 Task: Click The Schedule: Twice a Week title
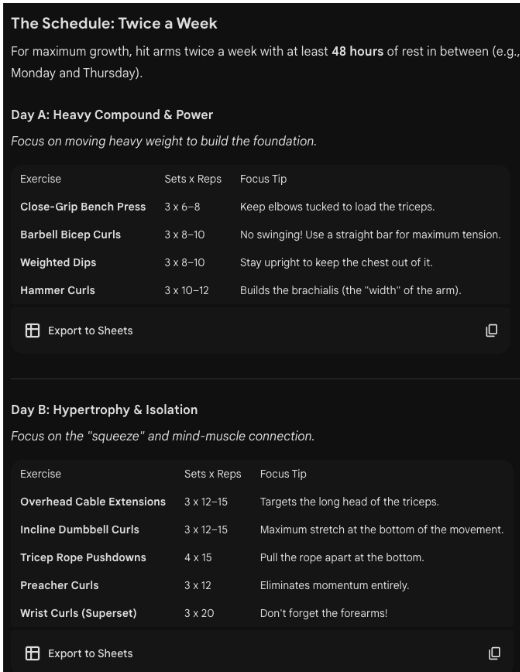coord(114,23)
